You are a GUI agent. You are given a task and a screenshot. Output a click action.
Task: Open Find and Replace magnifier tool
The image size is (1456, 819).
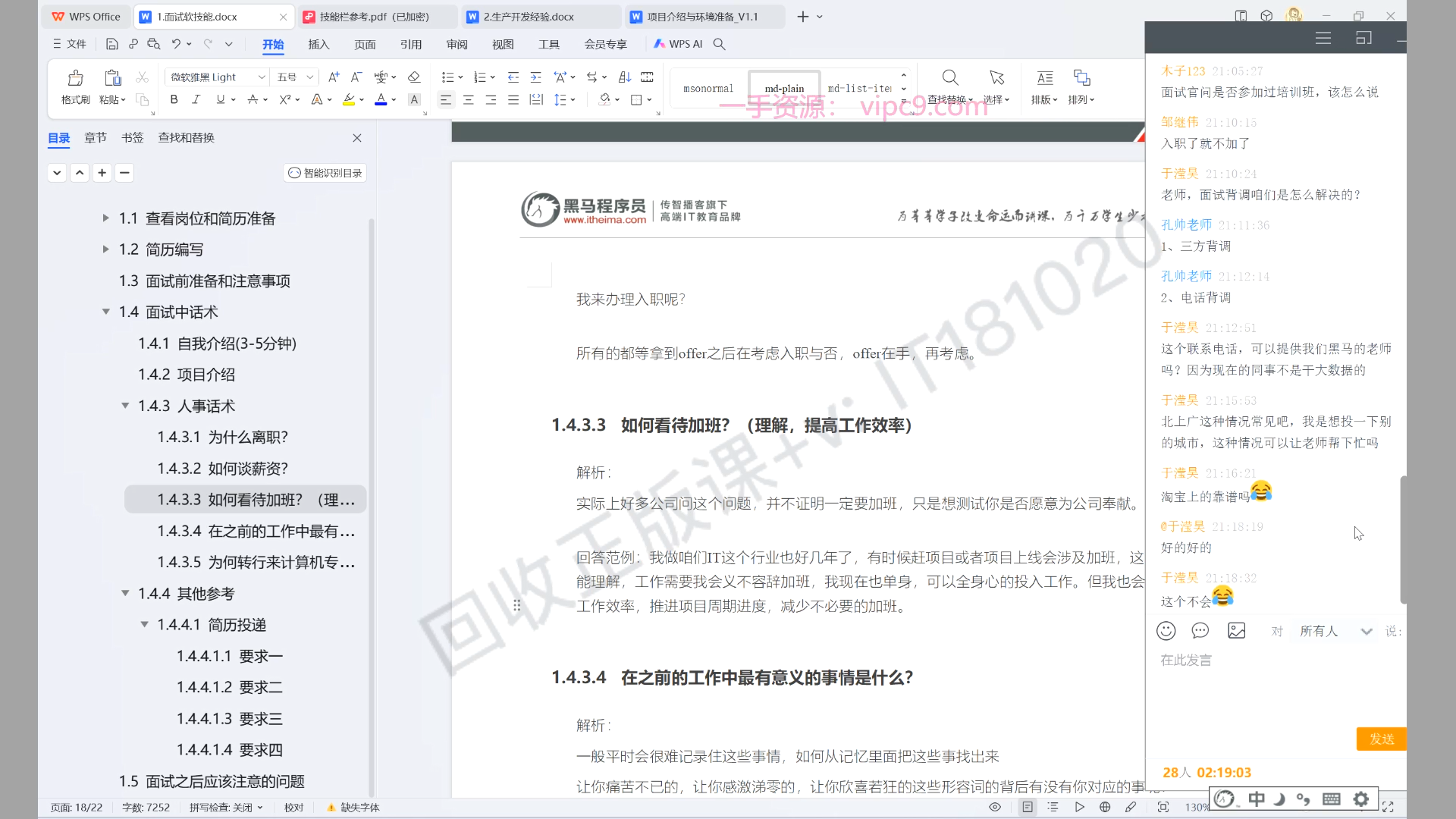click(949, 78)
